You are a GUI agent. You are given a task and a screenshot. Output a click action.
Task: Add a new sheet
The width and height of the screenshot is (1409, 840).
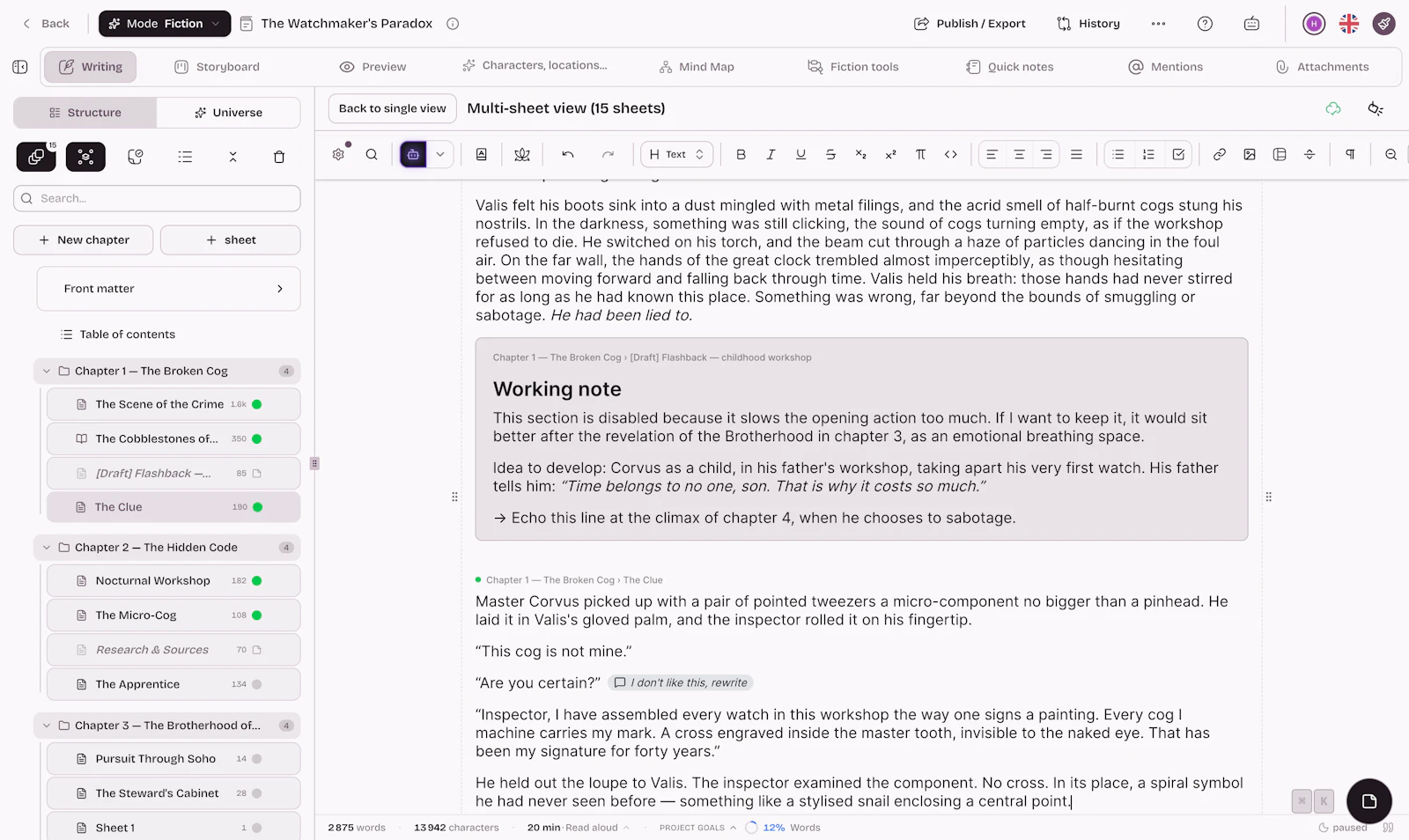pyautogui.click(x=231, y=239)
